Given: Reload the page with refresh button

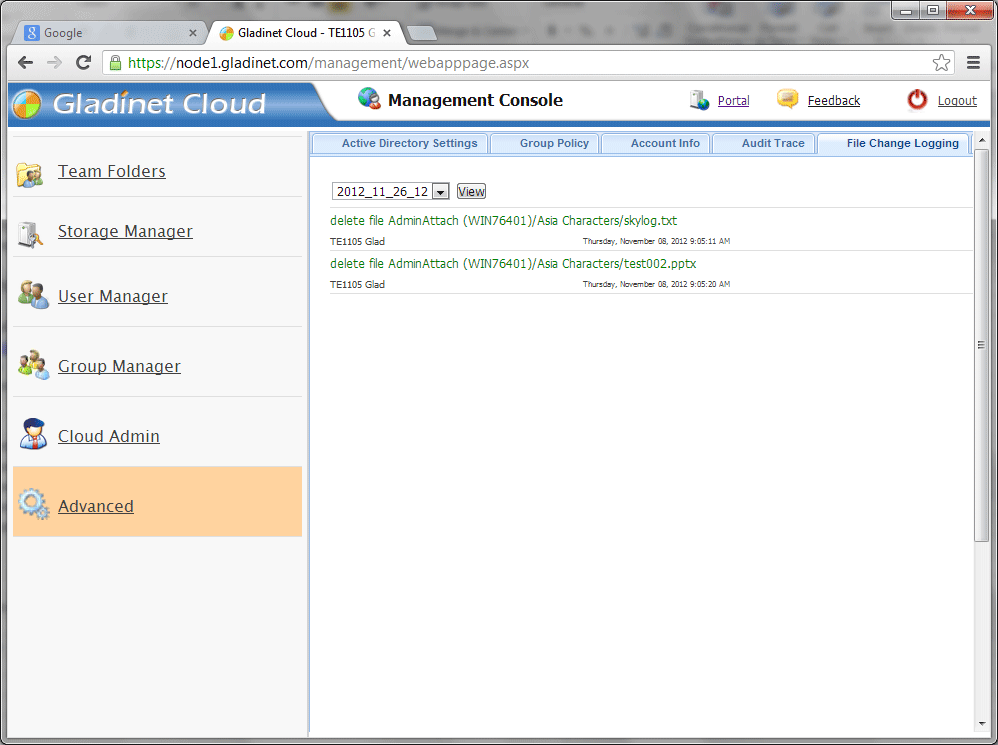Looking at the screenshot, I should point(84,63).
